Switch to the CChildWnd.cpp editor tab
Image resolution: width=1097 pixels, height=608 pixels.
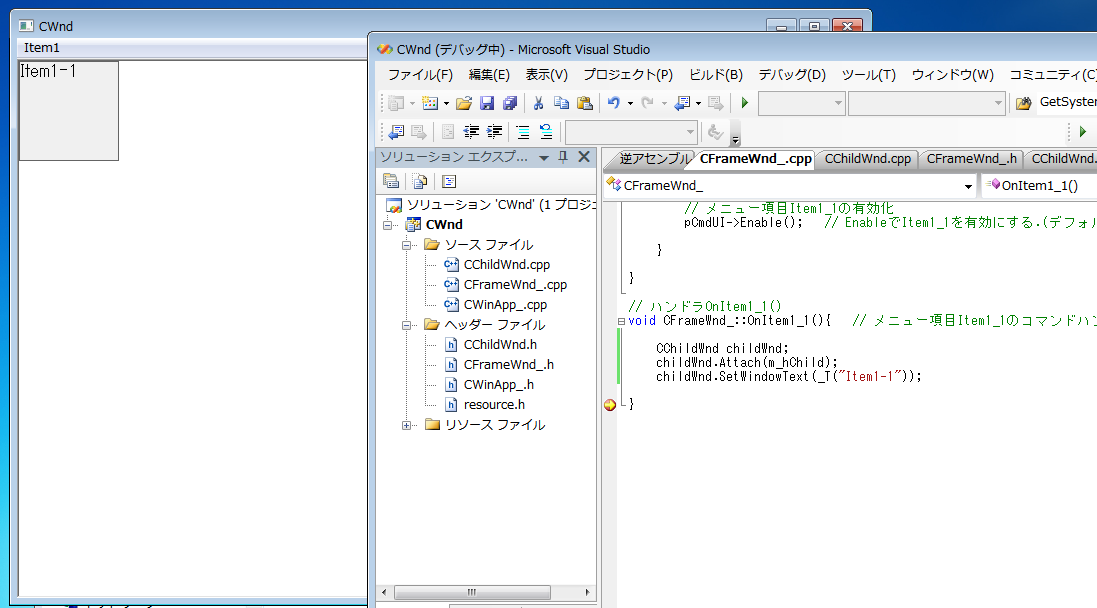[x=868, y=159]
